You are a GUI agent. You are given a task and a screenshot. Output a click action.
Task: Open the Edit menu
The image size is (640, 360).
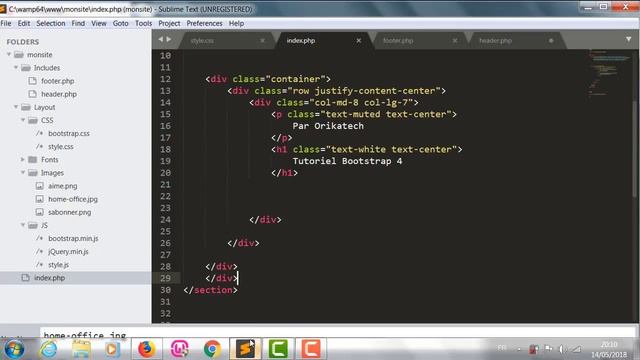point(24,23)
